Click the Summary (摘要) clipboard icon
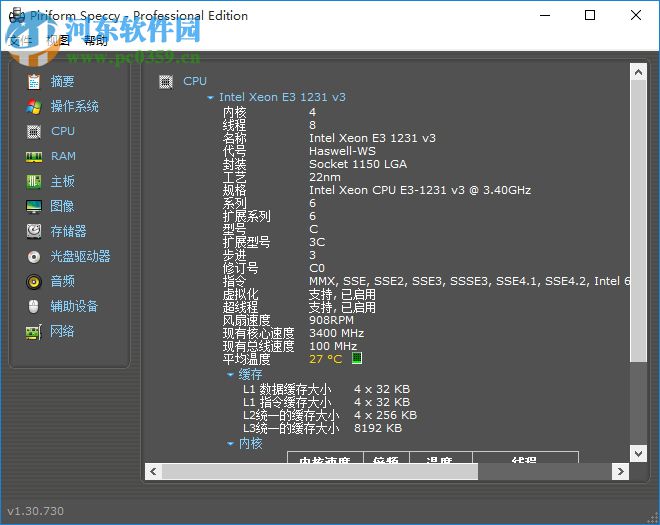Screen dimensions: 660x525 (x=34, y=81)
